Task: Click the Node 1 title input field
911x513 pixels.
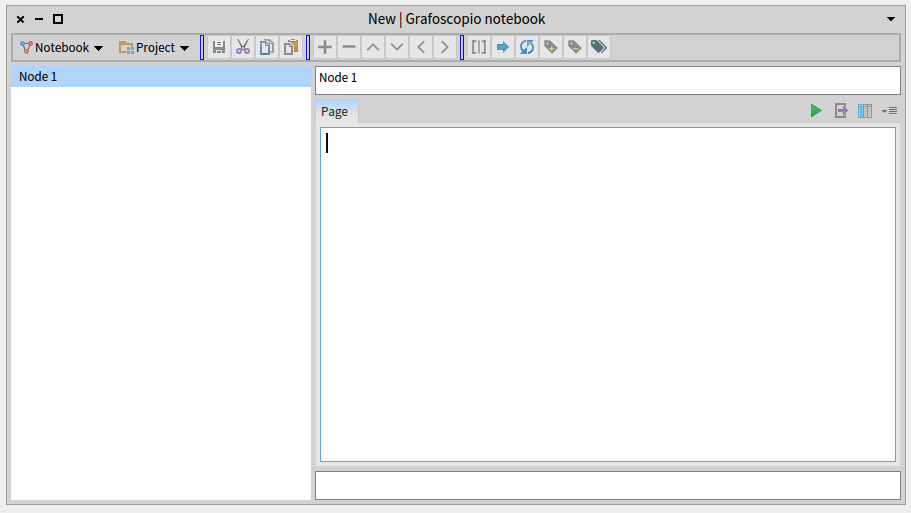Action: tap(608, 80)
